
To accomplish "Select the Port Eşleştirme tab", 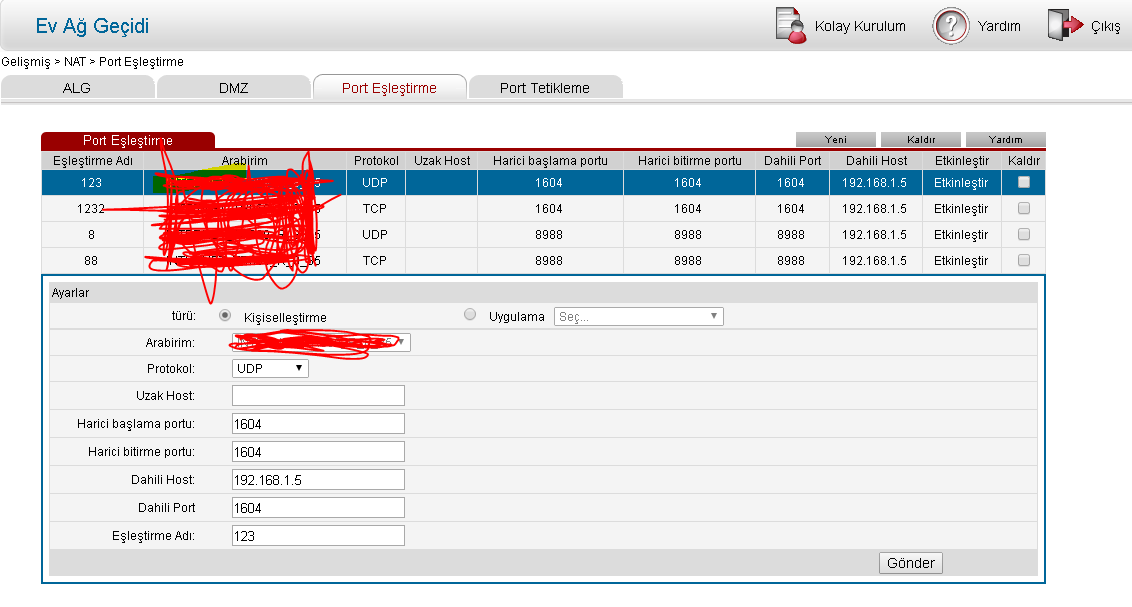I will (389, 88).
